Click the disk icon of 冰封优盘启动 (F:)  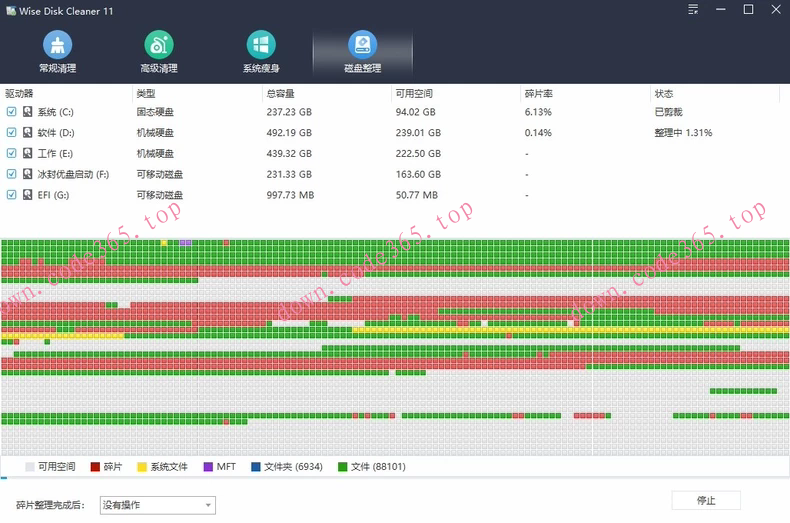28,174
